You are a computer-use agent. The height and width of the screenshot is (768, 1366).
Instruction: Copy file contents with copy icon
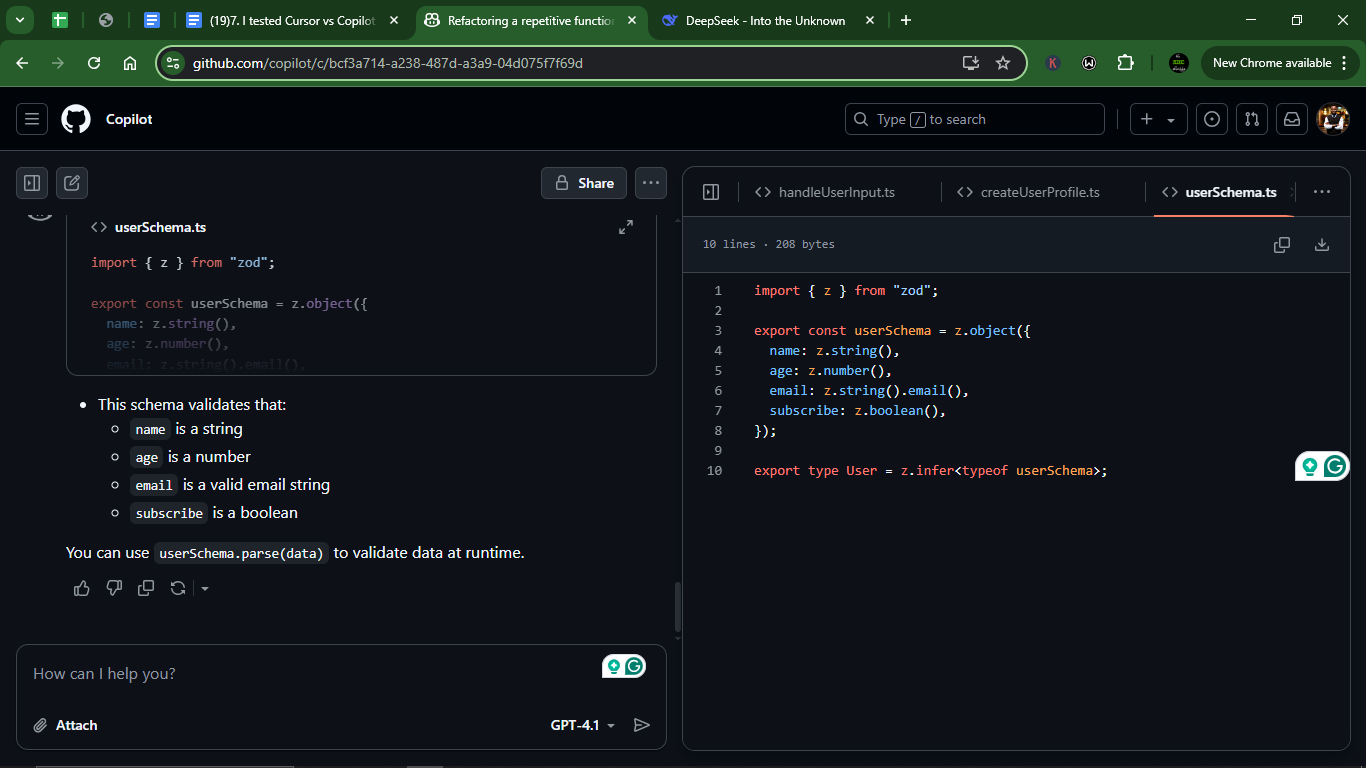pyautogui.click(x=1282, y=245)
